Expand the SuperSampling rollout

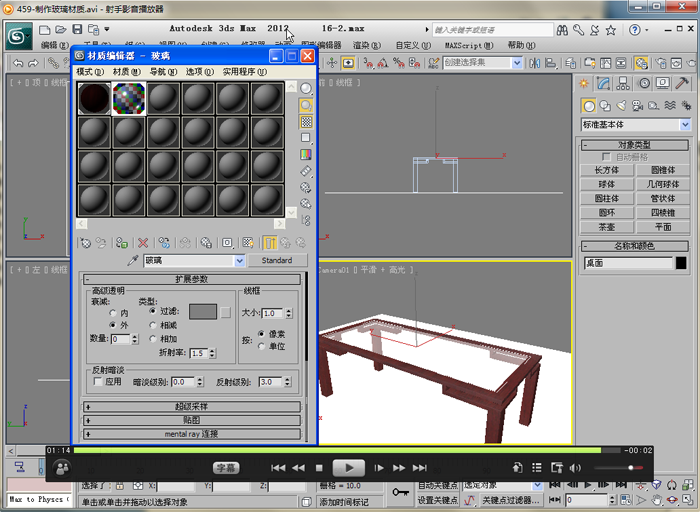pos(192,407)
